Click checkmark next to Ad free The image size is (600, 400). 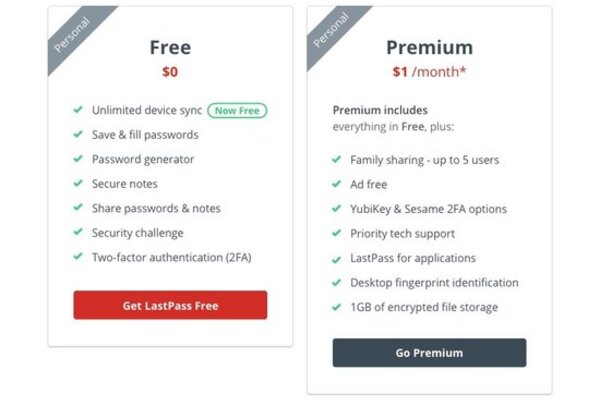coord(336,184)
